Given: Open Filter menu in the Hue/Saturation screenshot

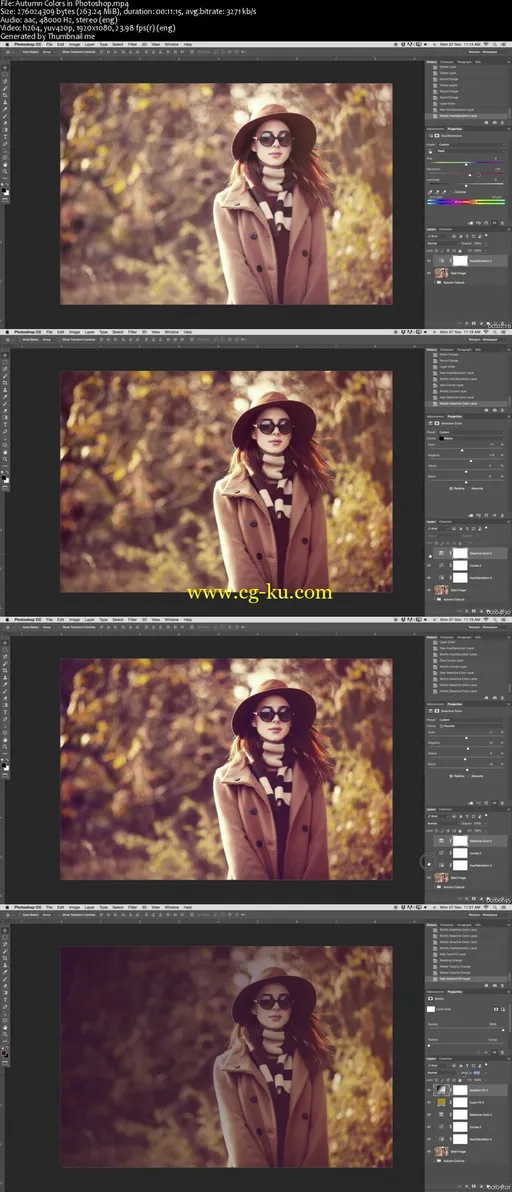Looking at the screenshot, I should click(134, 43).
